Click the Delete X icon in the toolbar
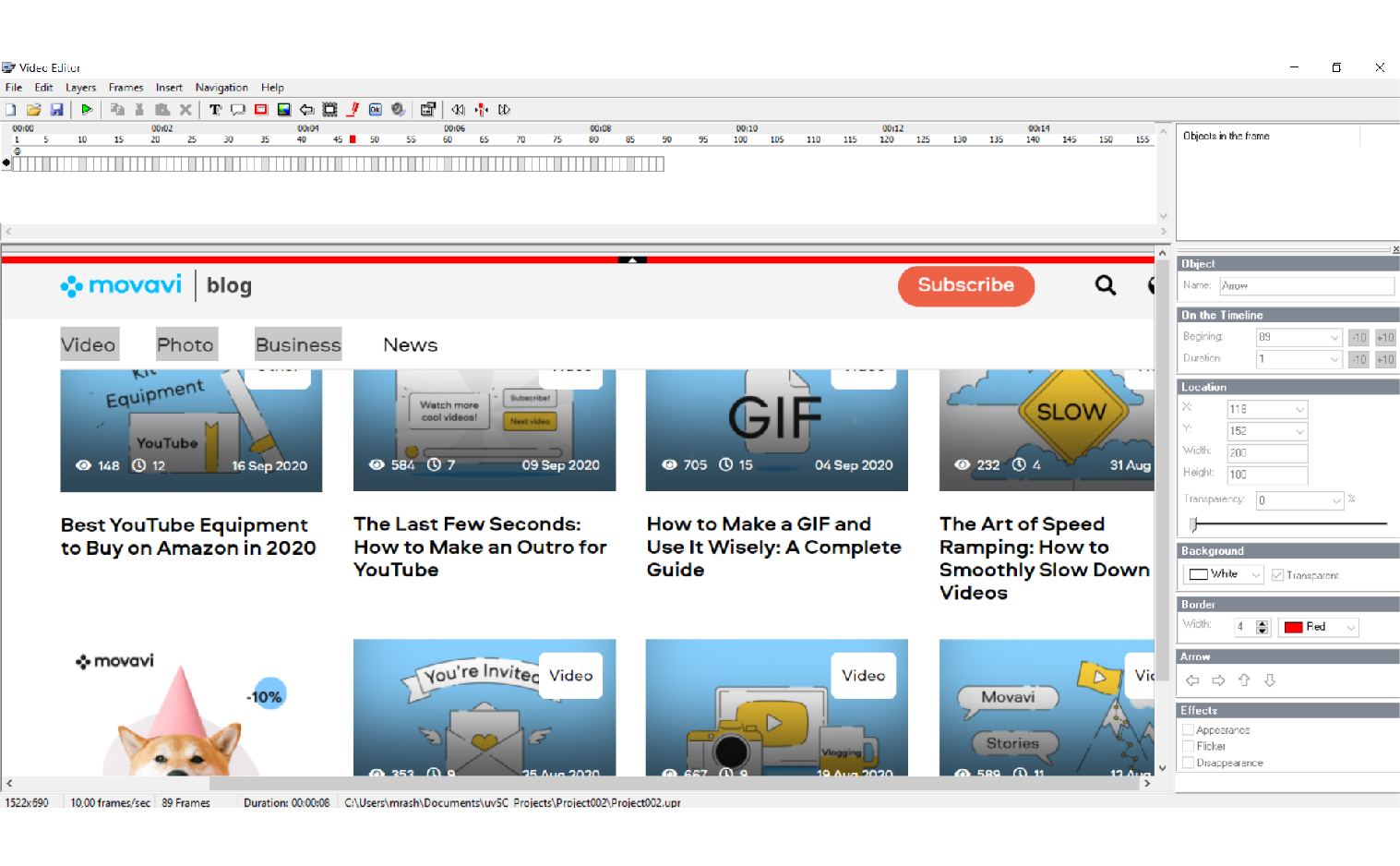Viewport: 1400px width, 866px height. point(185,110)
